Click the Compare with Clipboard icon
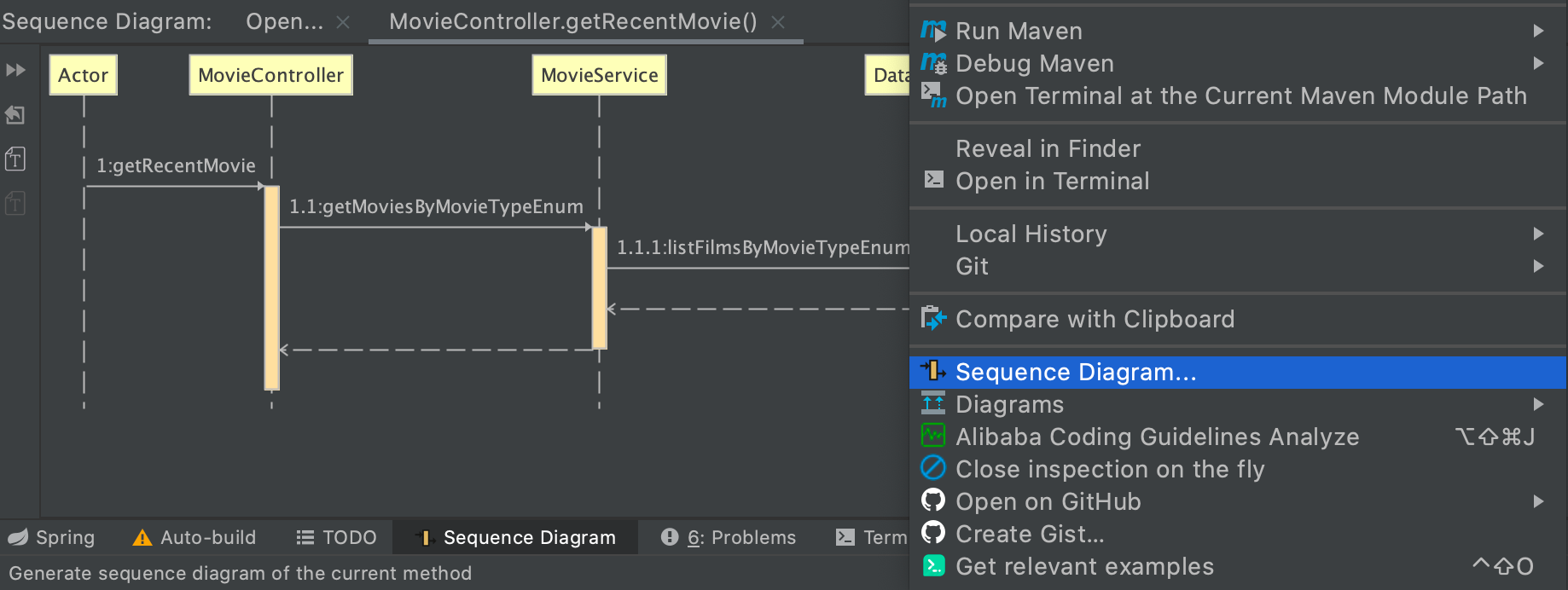Image resolution: width=1568 pixels, height=590 pixels. (x=933, y=319)
